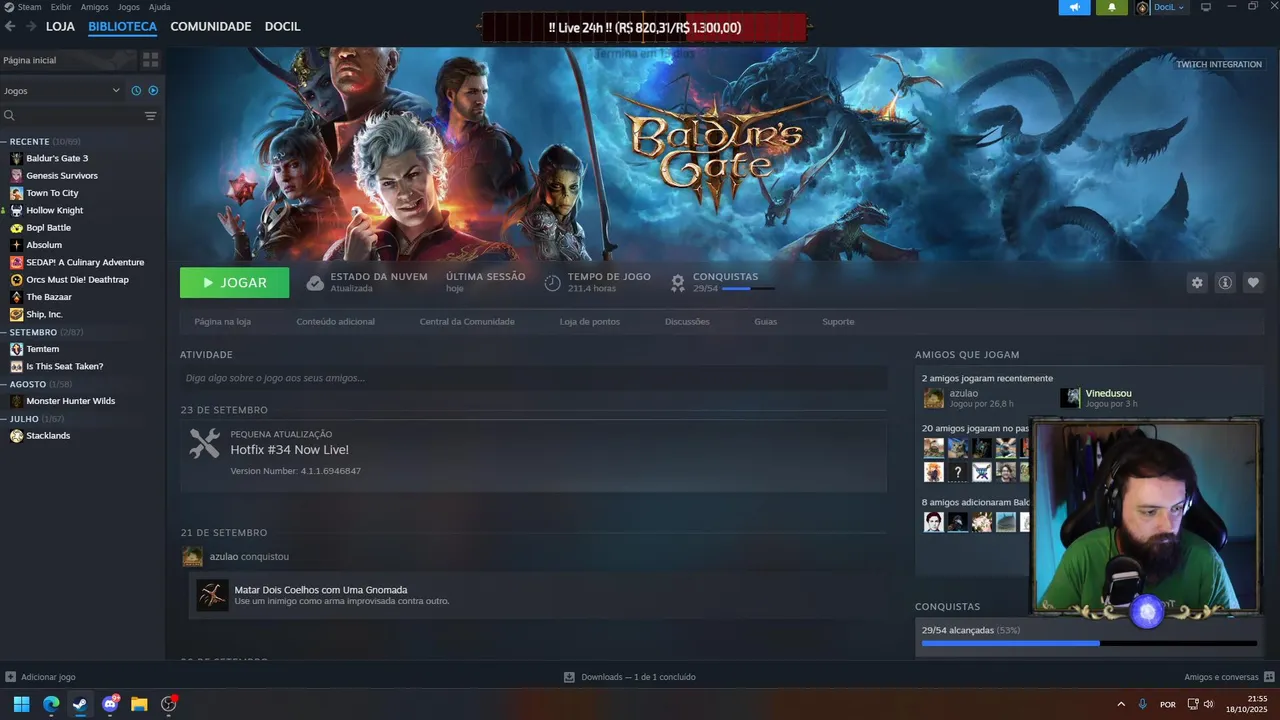This screenshot has width=1280, height=720.
Task: Click the plus icon for Adicionar jogo
Action: click(x=10, y=677)
